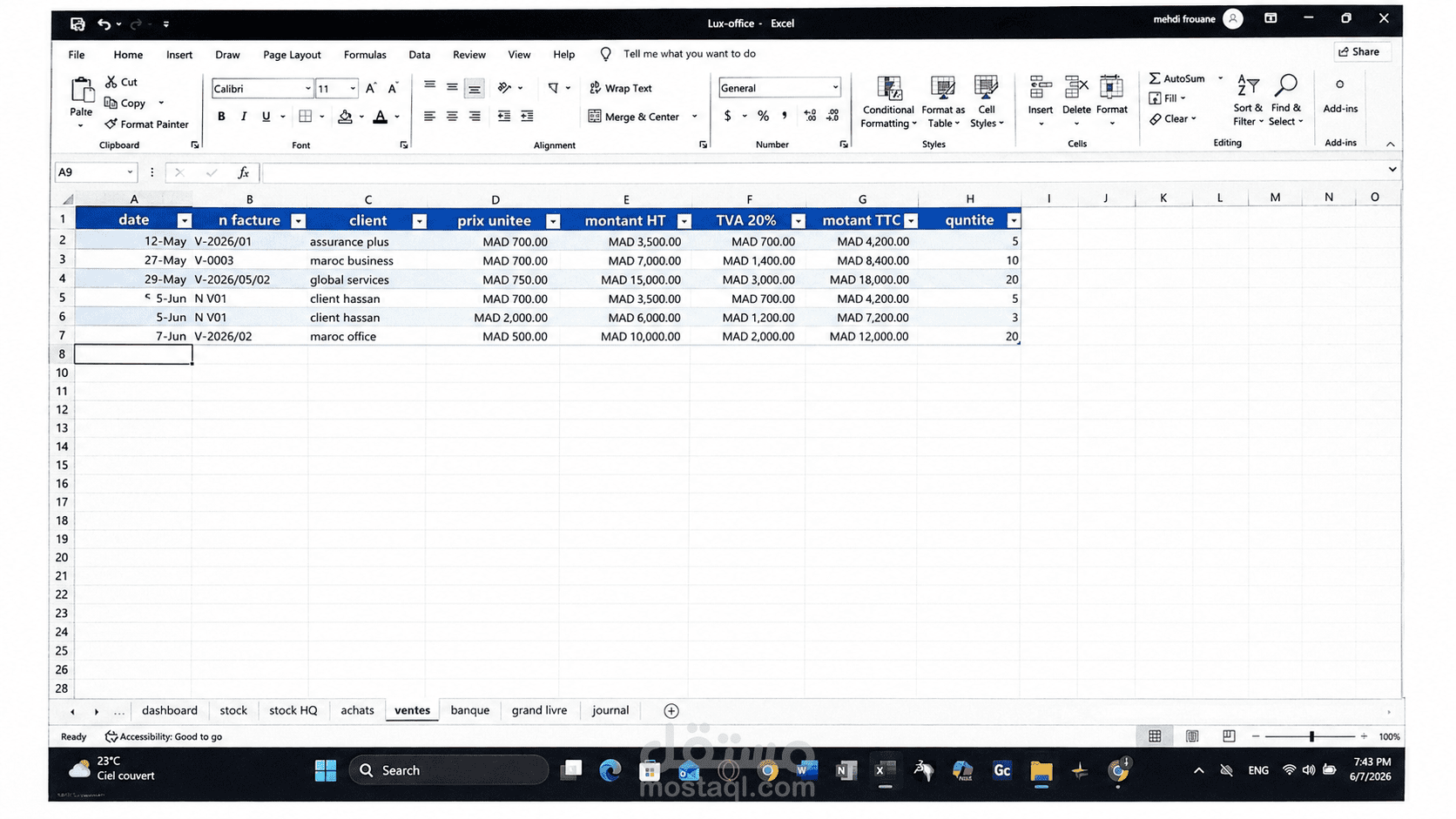Open the Name Box dropdown arrow
This screenshot has height=819, width=1456.
130,172
